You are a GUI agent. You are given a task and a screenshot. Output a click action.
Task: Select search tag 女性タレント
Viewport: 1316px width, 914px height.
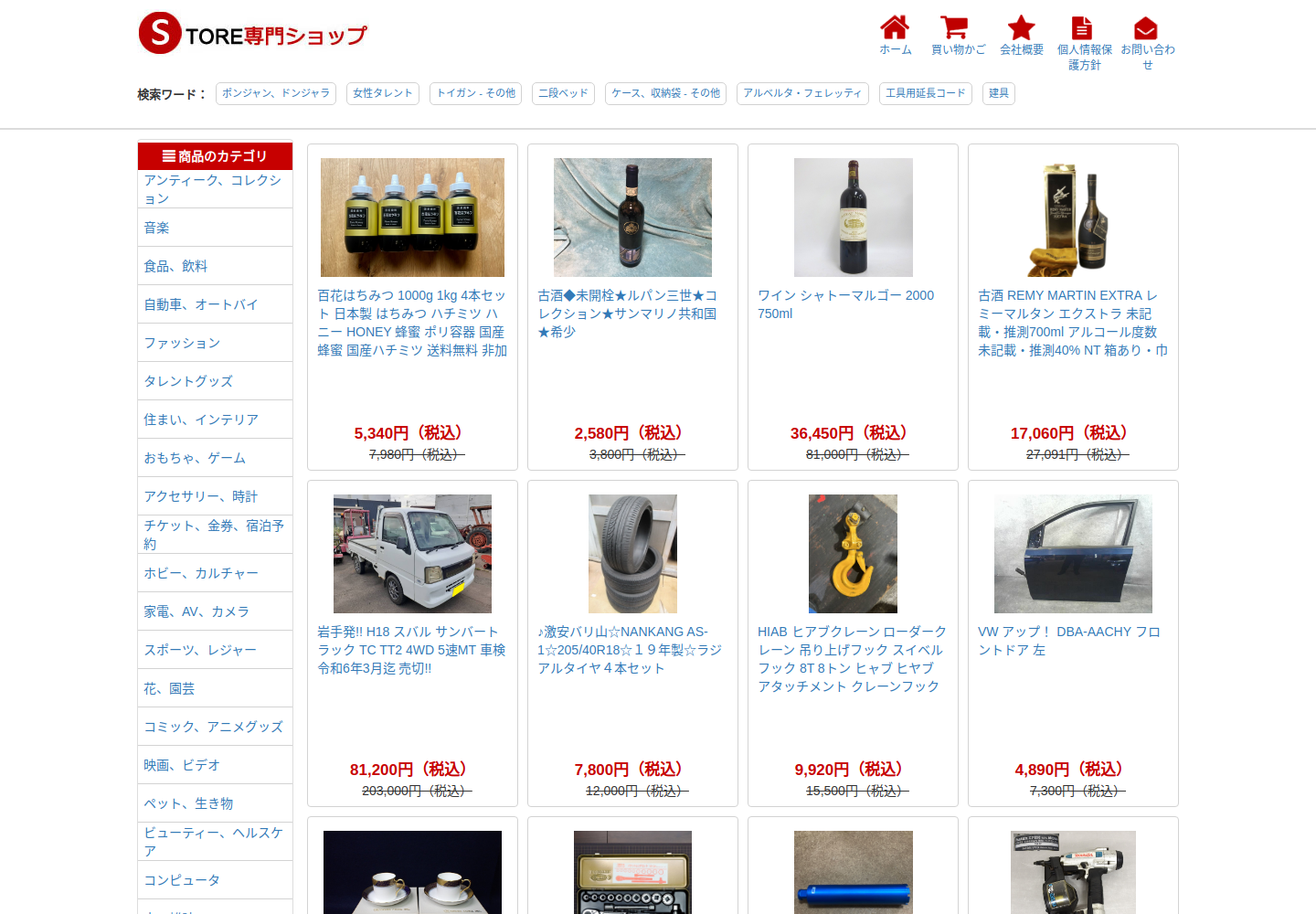pos(383,93)
